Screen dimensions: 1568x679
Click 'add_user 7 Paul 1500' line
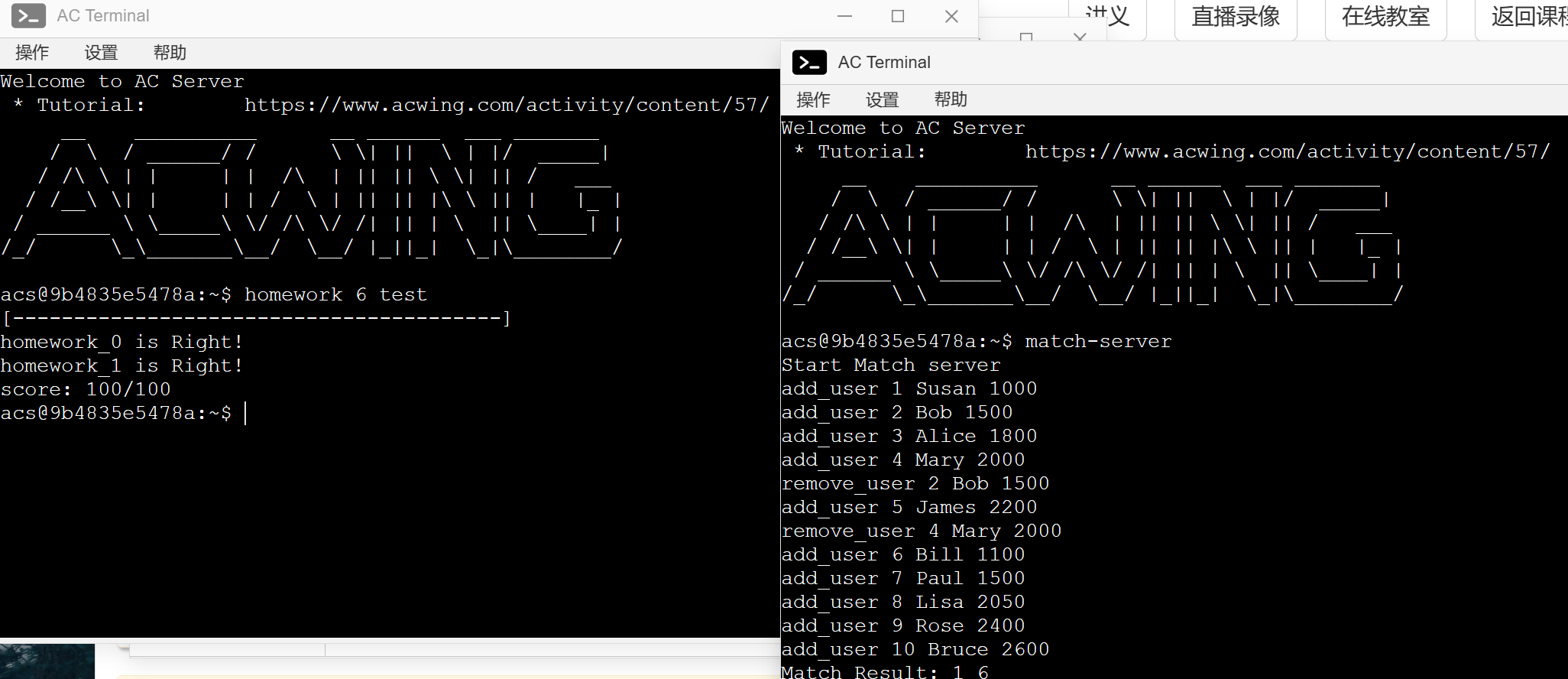[902, 578]
